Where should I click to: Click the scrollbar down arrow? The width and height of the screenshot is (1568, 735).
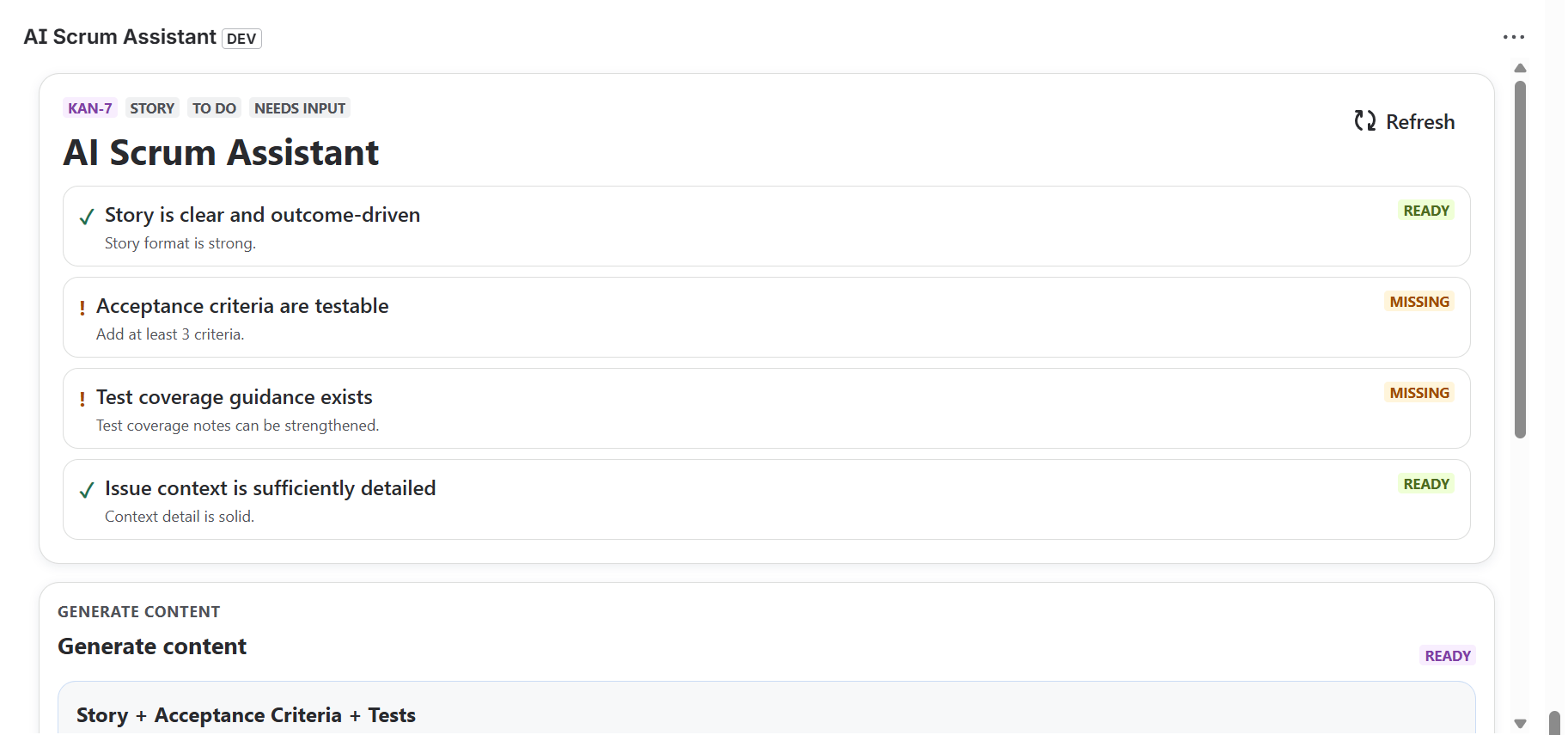coord(1520,724)
